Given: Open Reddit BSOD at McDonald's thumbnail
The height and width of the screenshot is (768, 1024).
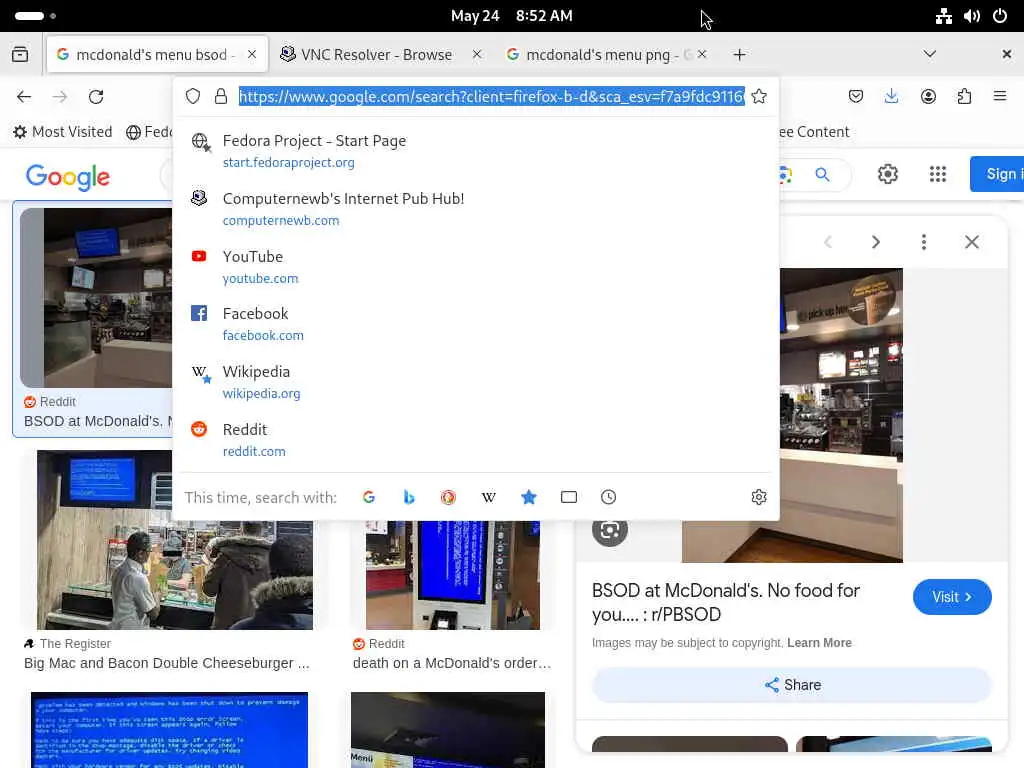Looking at the screenshot, I should (x=97, y=298).
